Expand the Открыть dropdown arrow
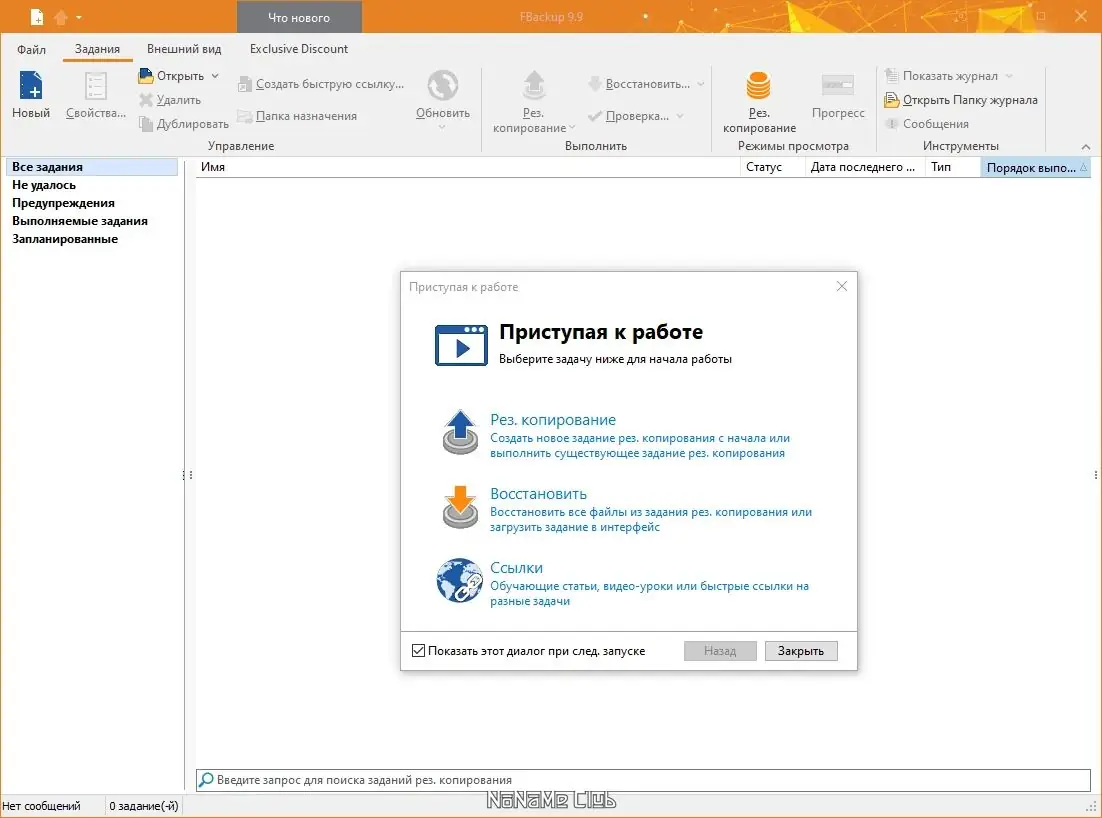 point(215,76)
